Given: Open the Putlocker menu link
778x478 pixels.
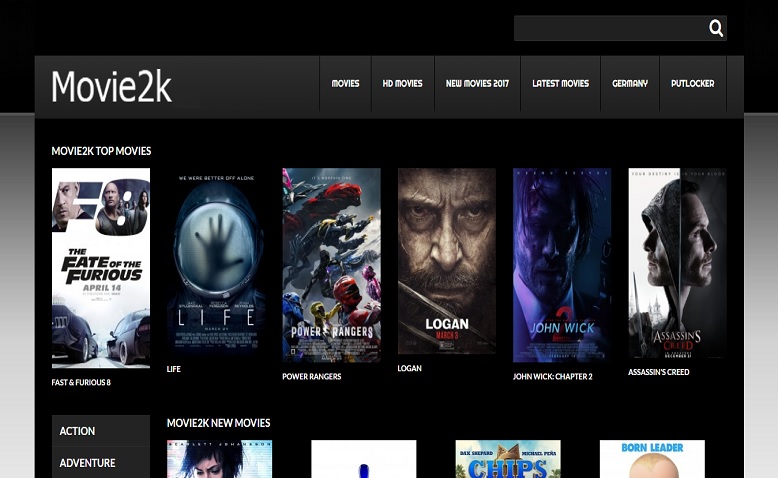Looking at the screenshot, I should 692,84.
